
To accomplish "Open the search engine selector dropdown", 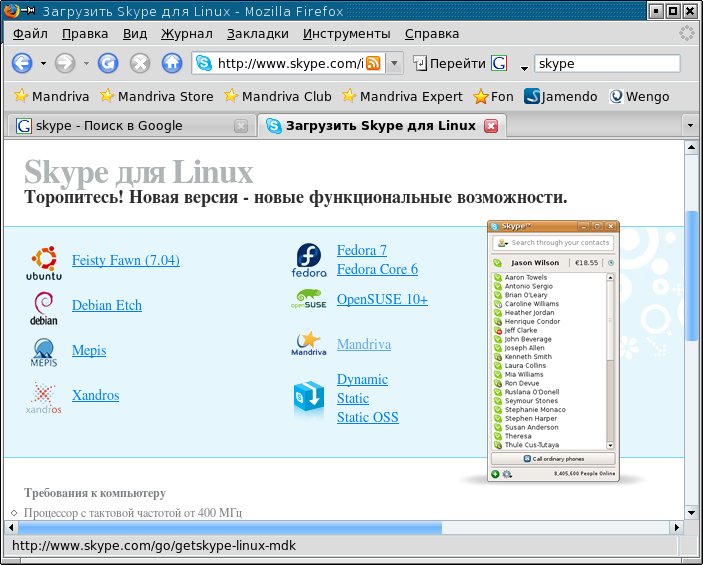I will (x=524, y=68).
